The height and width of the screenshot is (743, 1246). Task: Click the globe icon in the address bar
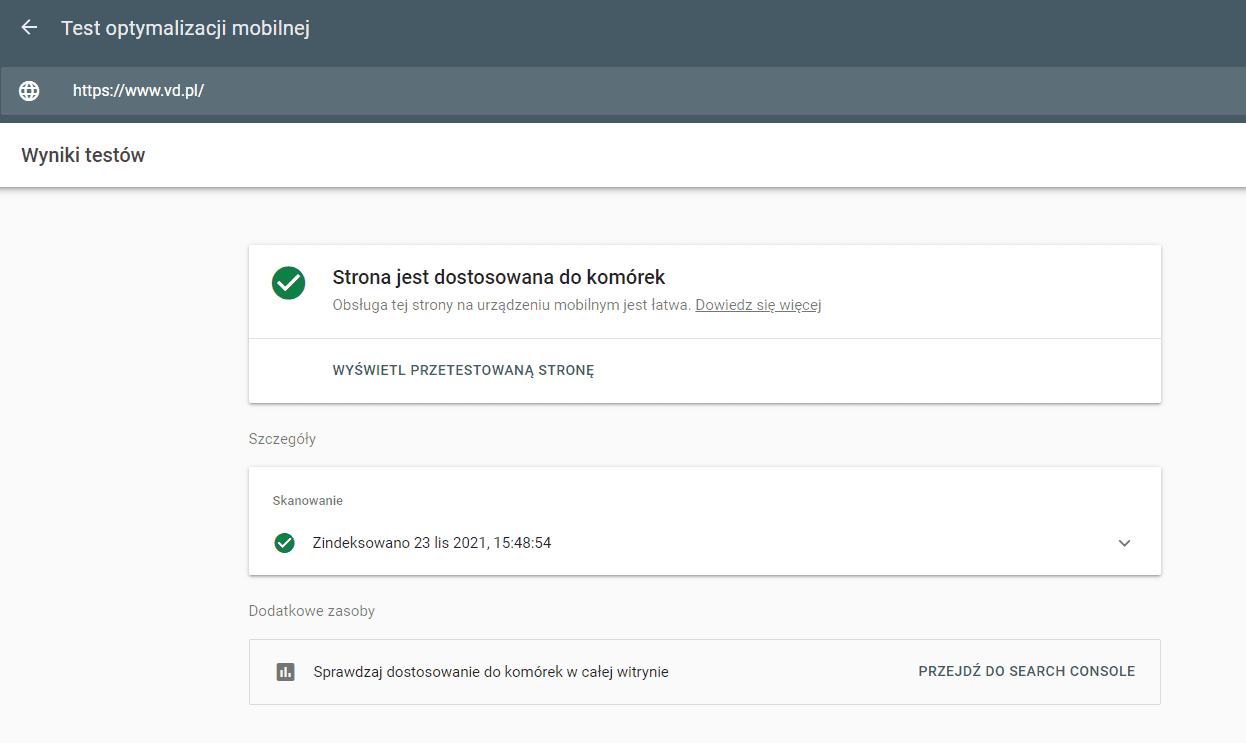[x=28, y=90]
